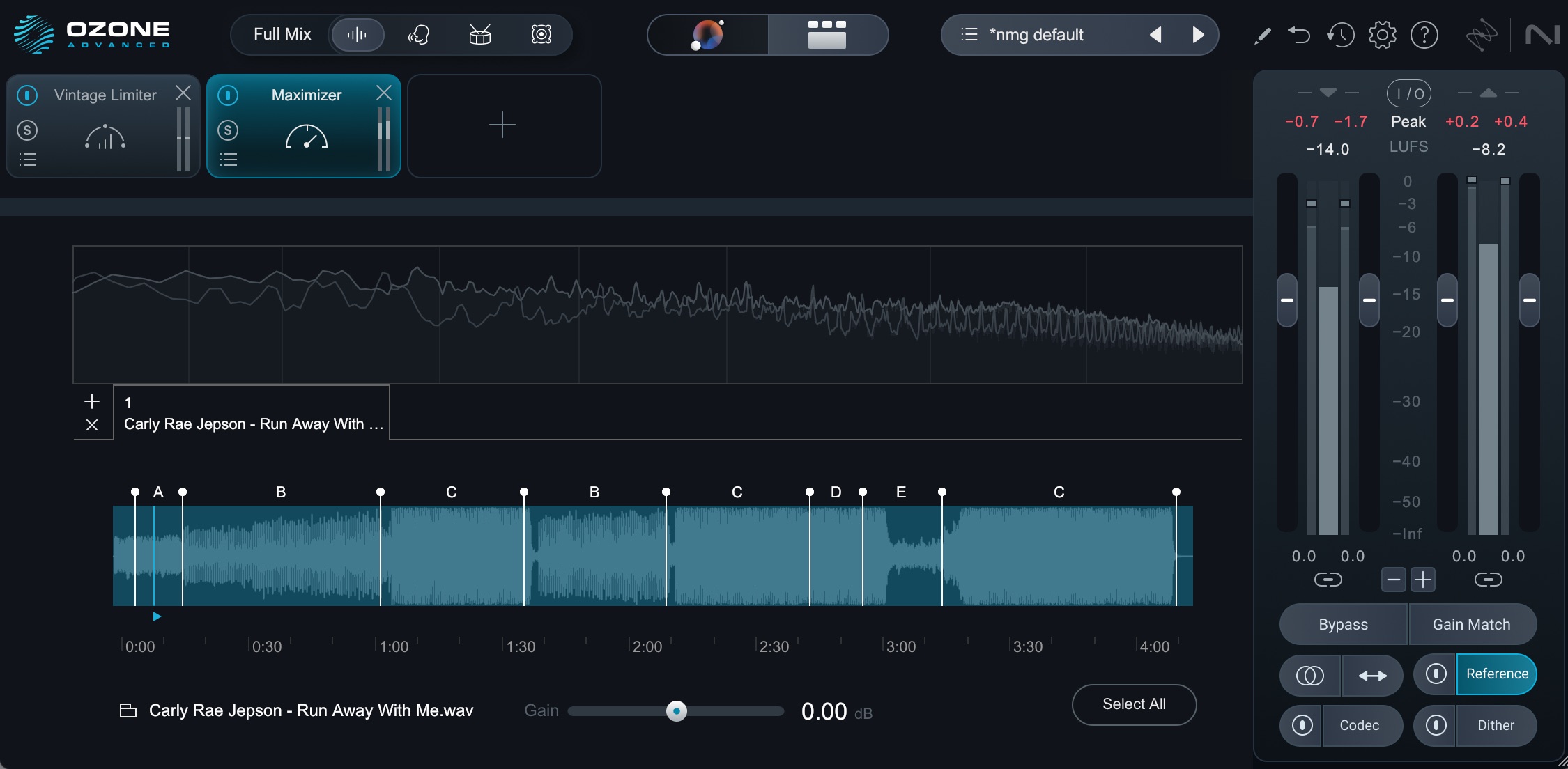Click the I/O meter button
This screenshot has width=1568, height=769.
pos(1408,93)
